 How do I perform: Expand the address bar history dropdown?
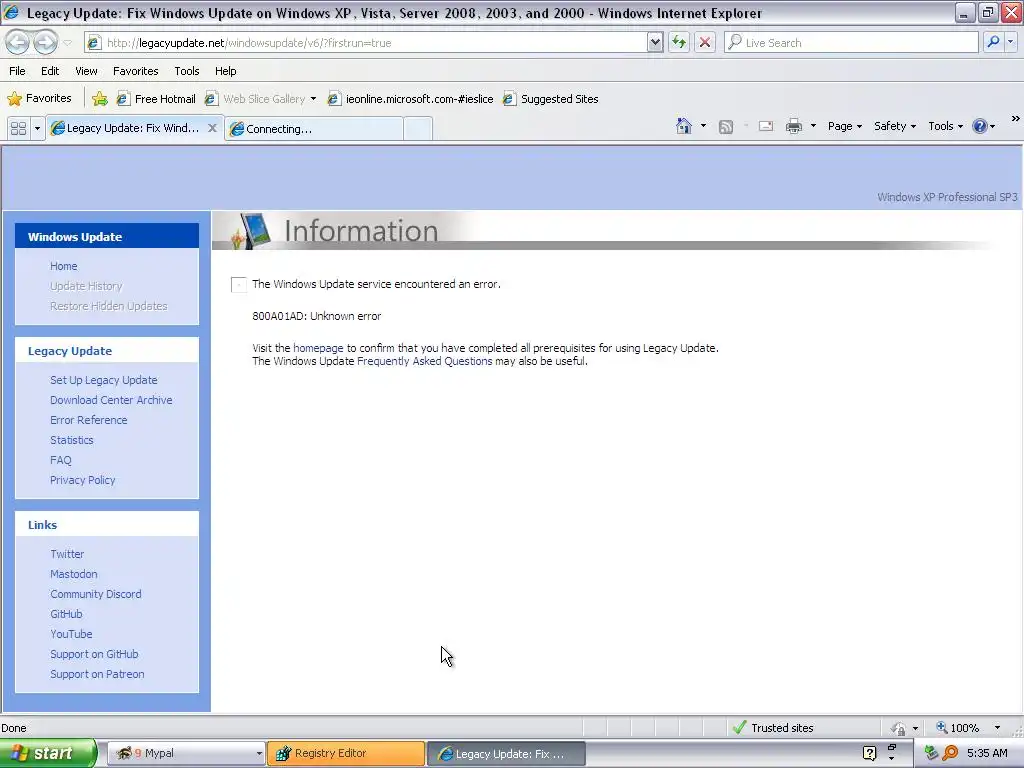click(x=655, y=43)
